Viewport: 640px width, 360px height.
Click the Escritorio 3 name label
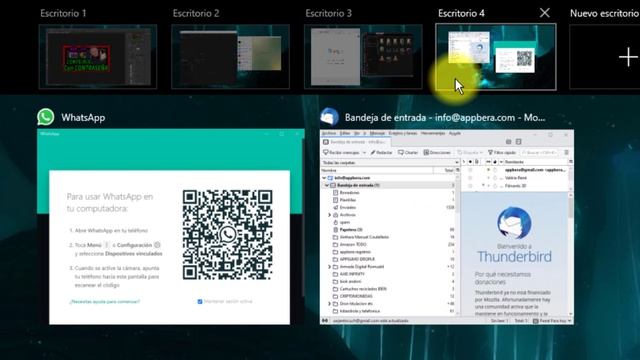[329, 13]
